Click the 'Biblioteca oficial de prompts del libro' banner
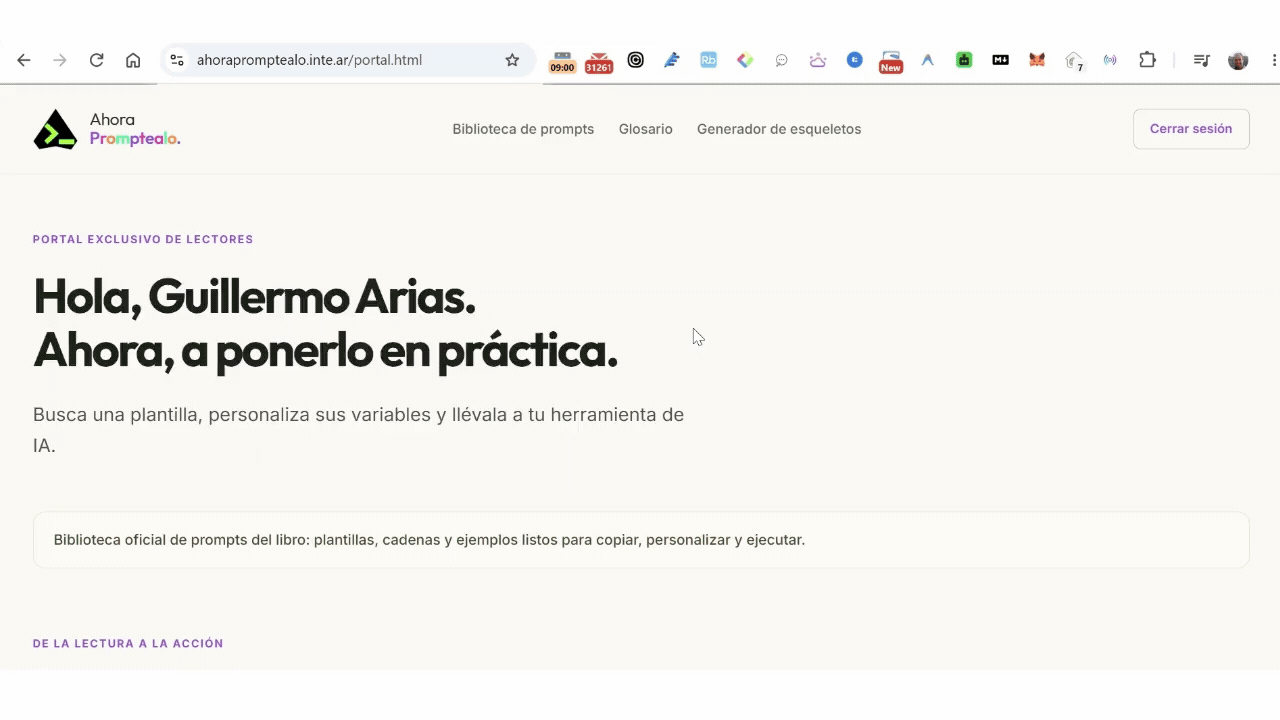Image resolution: width=1280 pixels, height=720 pixels. [x=641, y=540]
